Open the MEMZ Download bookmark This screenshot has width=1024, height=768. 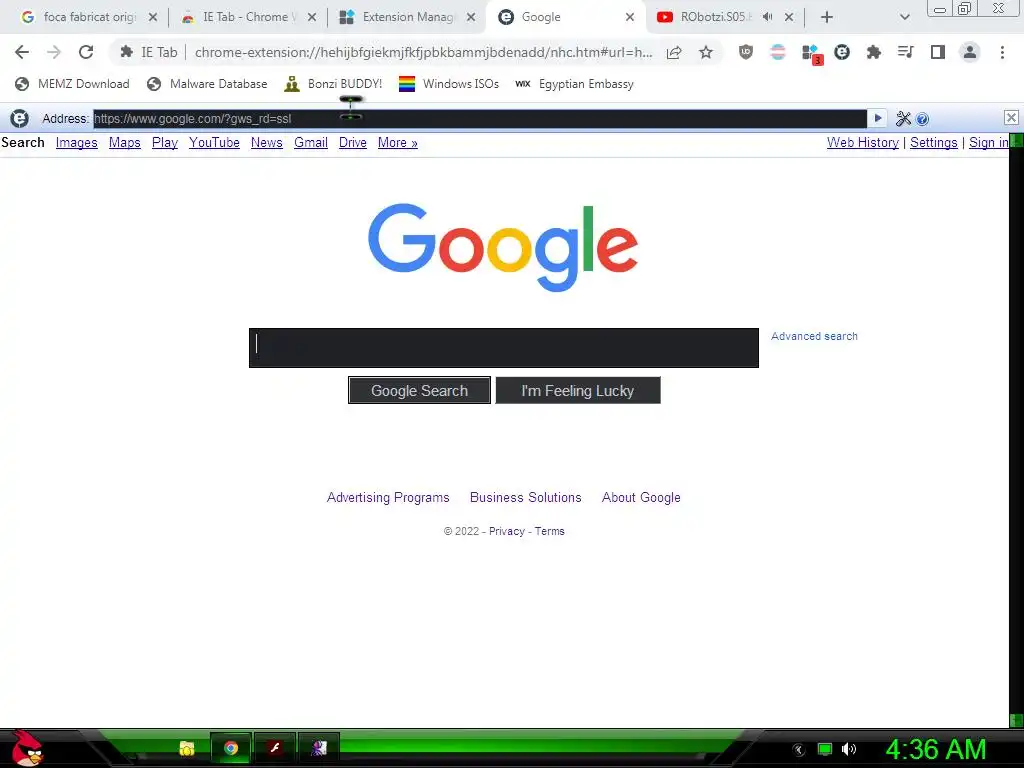pos(72,84)
